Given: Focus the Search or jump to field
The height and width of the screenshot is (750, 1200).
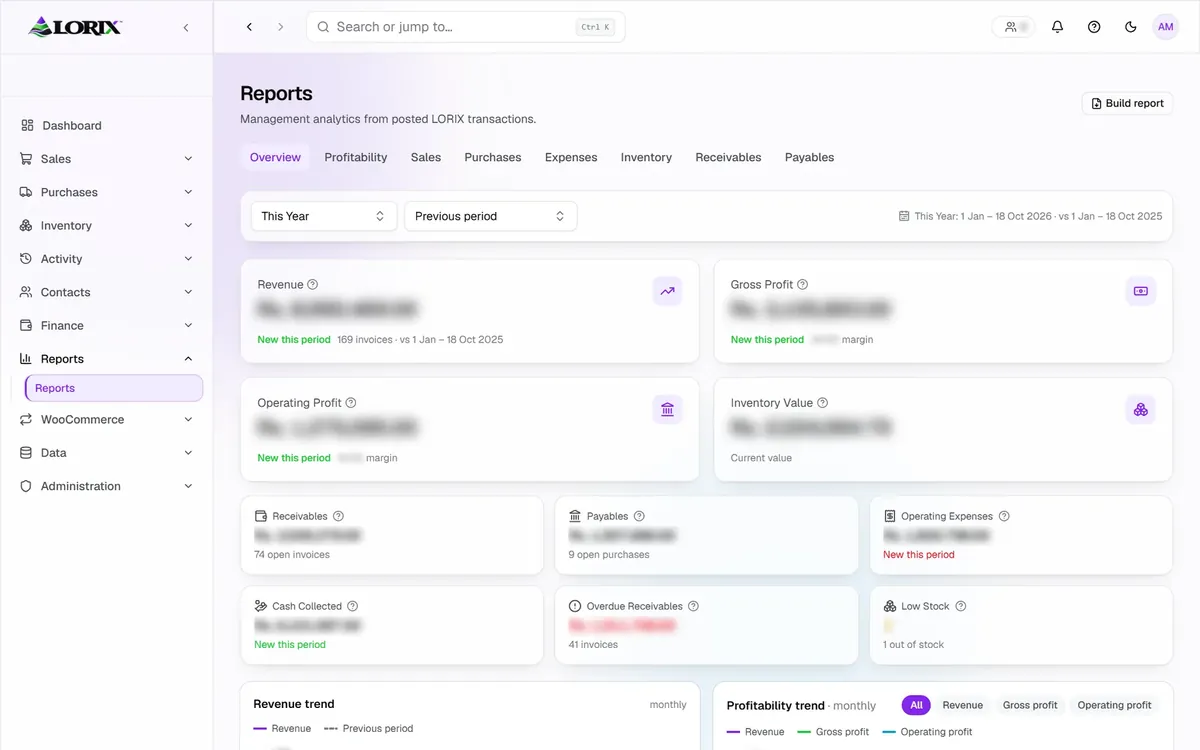Looking at the screenshot, I should (x=466, y=27).
